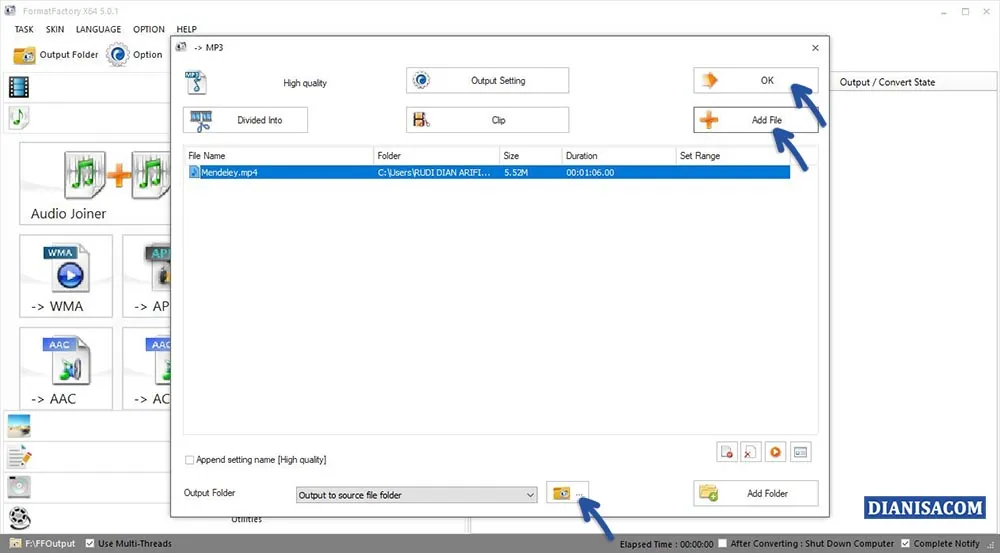Image resolution: width=1000 pixels, height=553 pixels.
Task: Sort by File Name column header
Action: coord(279,156)
